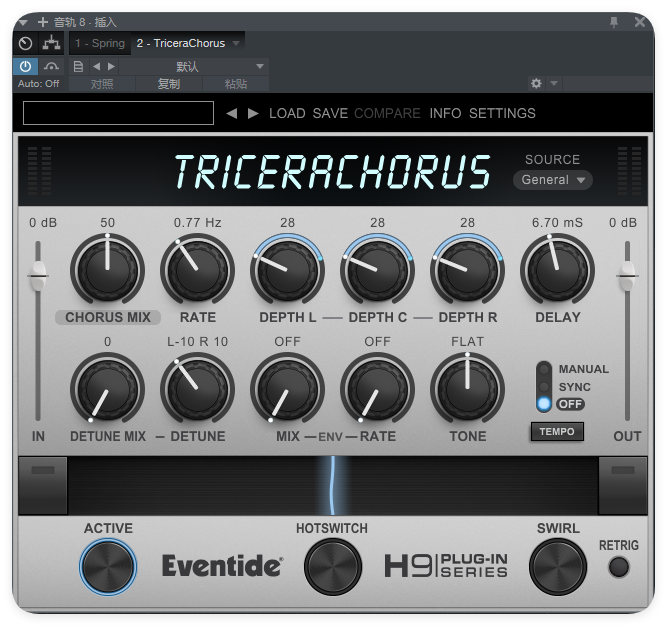Image resolution: width=667 pixels, height=626 pixels.
Task: Open the routing icon in the plugin header
Action: [x=51, y=43]
